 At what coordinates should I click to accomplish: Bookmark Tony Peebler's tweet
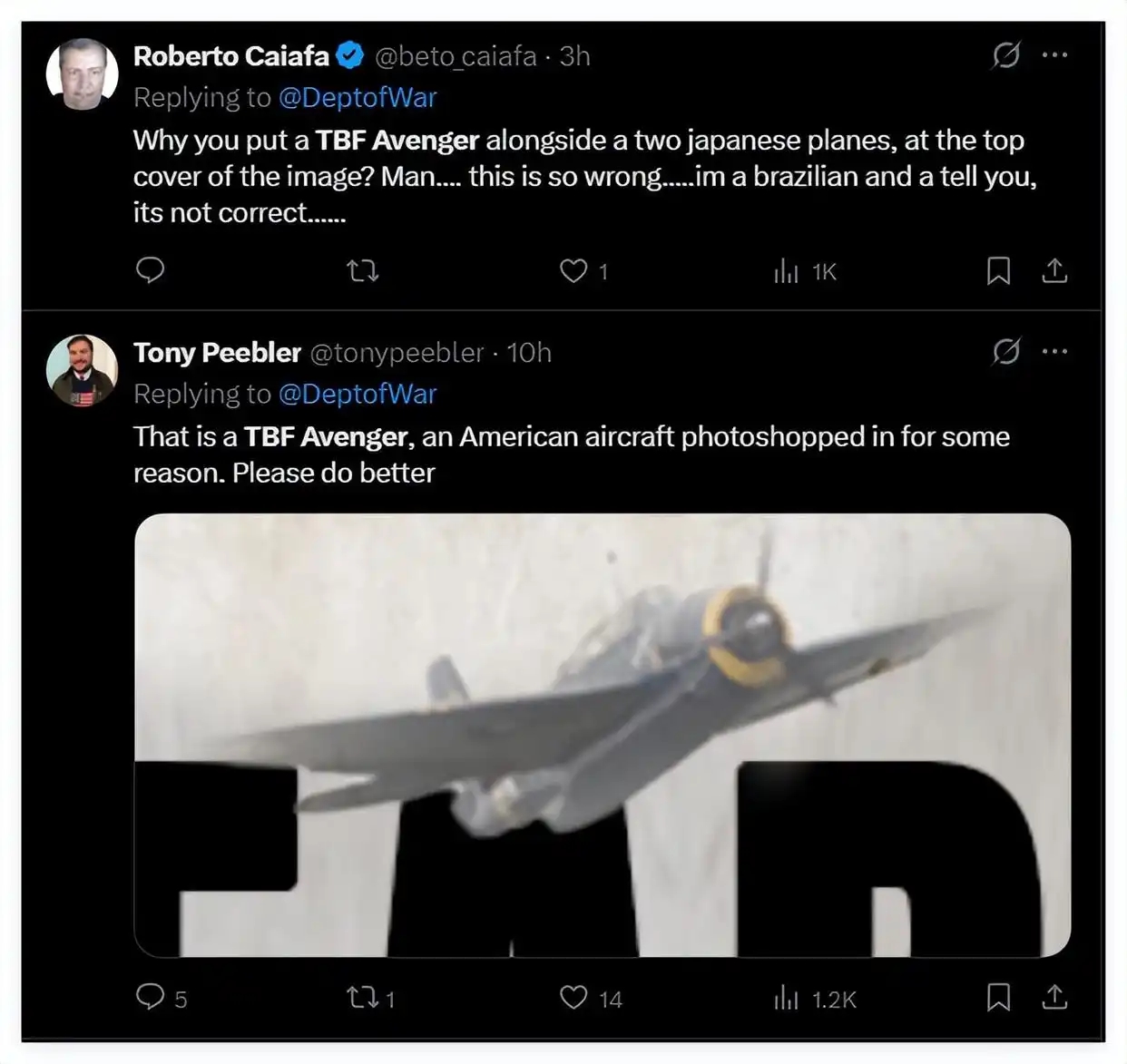point(998,998)
